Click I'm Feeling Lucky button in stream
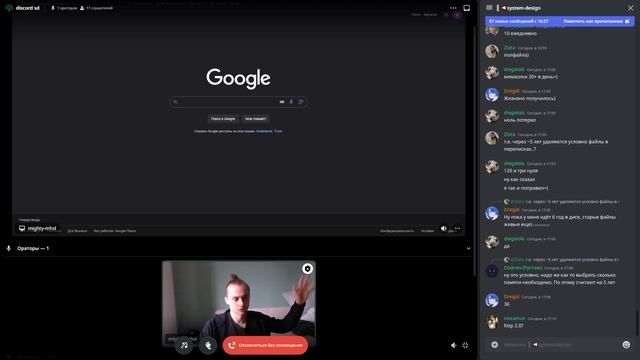Image resolution: width=640 pixels, height=360 pixels. 256,119
